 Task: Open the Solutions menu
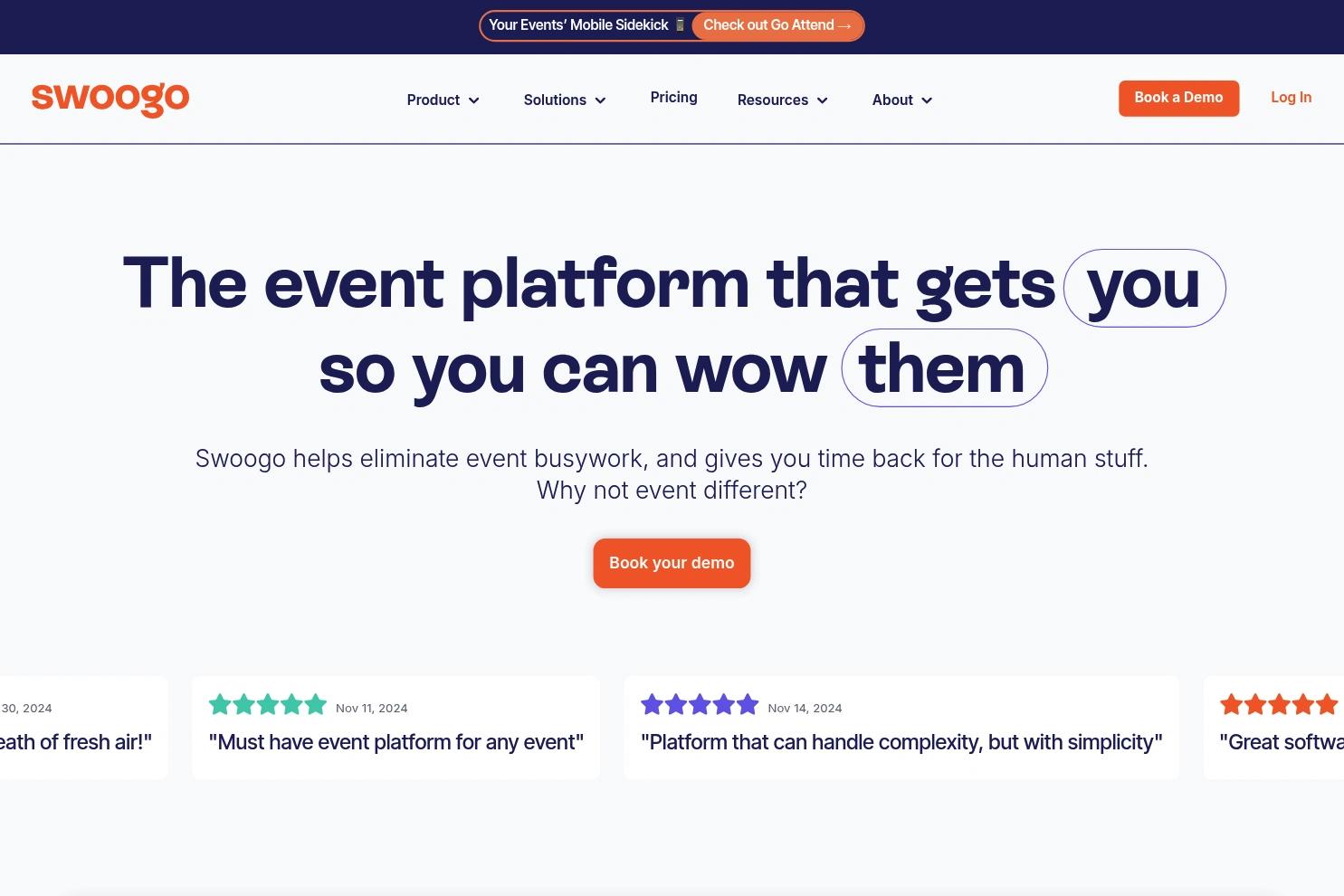(555, 100)
